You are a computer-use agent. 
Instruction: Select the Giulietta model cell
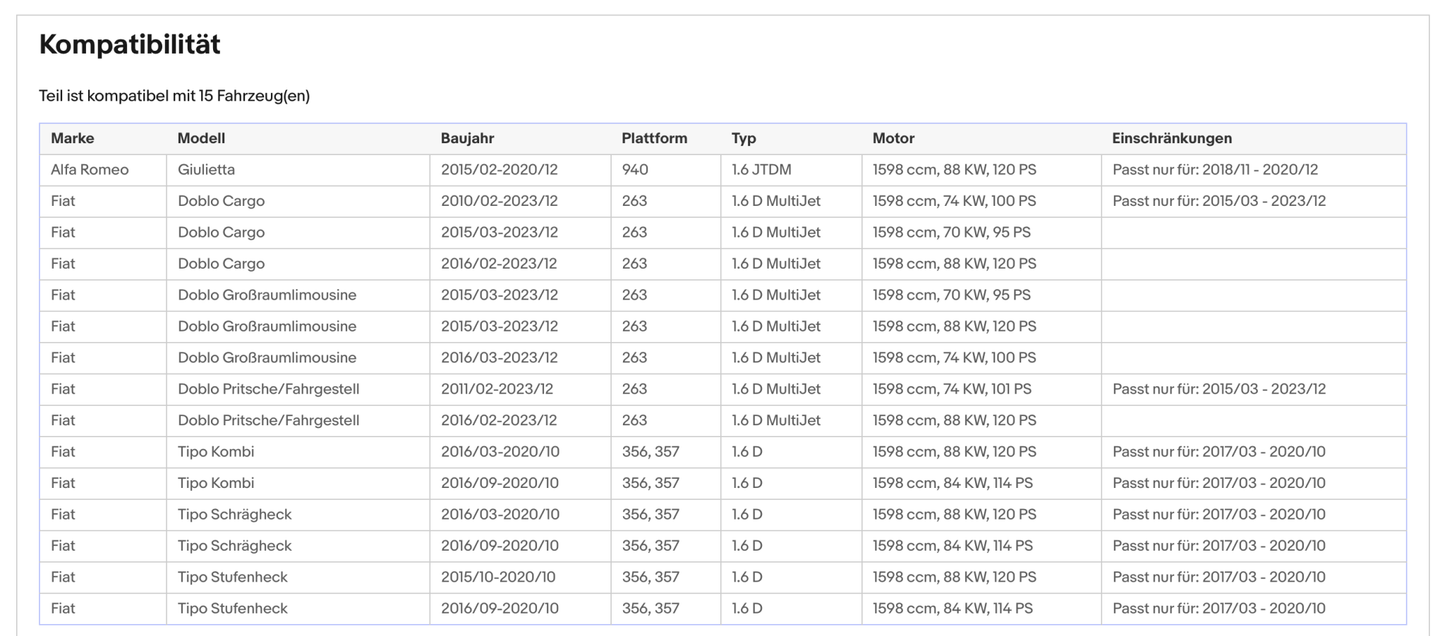point(206,170)
